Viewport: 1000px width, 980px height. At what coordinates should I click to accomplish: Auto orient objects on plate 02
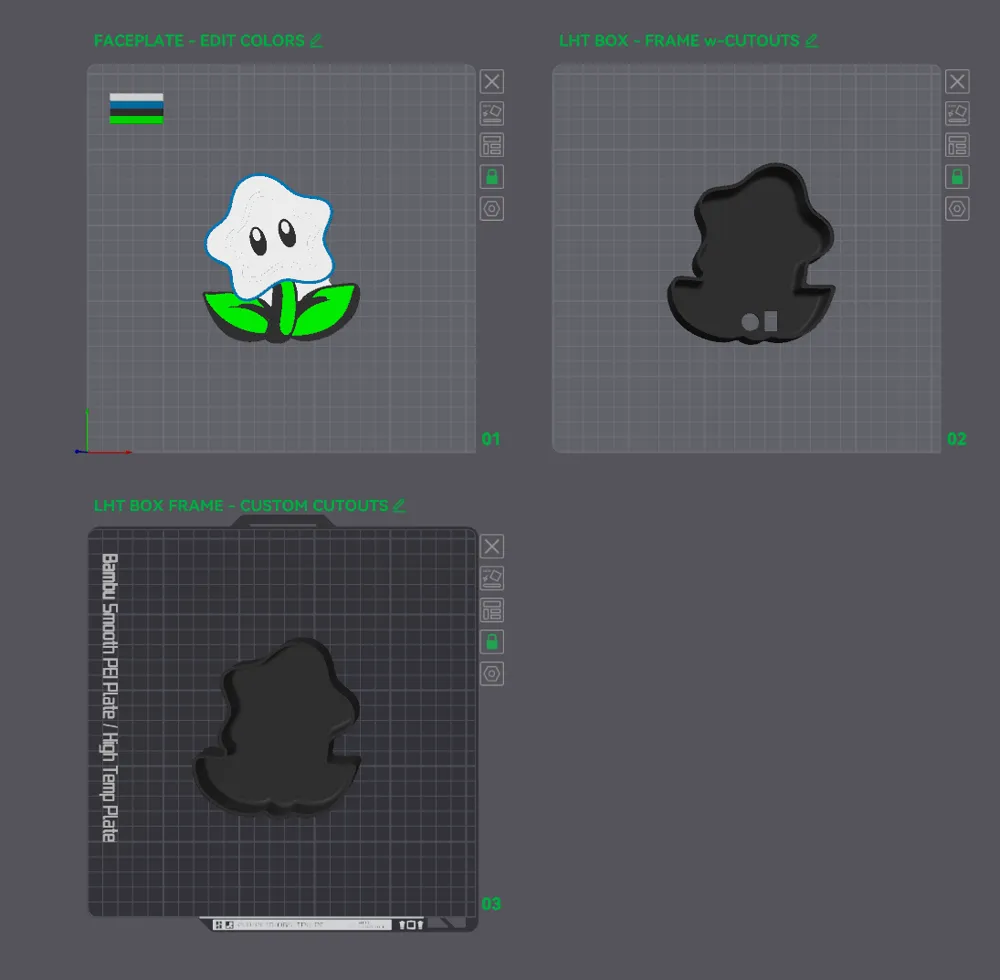957,113
